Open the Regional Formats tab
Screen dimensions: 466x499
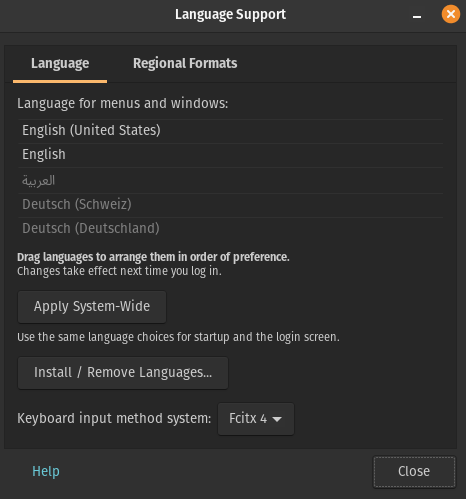click(x=185, y=64)
